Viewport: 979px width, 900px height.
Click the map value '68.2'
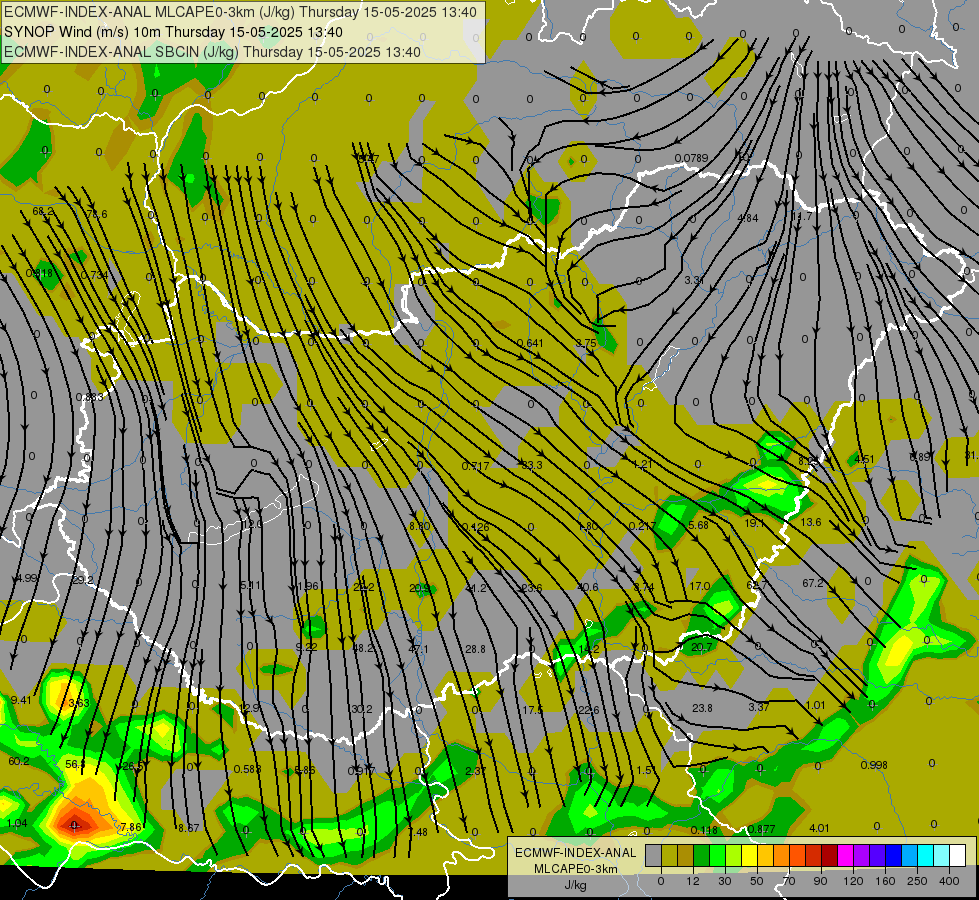[x=42, y=212]
